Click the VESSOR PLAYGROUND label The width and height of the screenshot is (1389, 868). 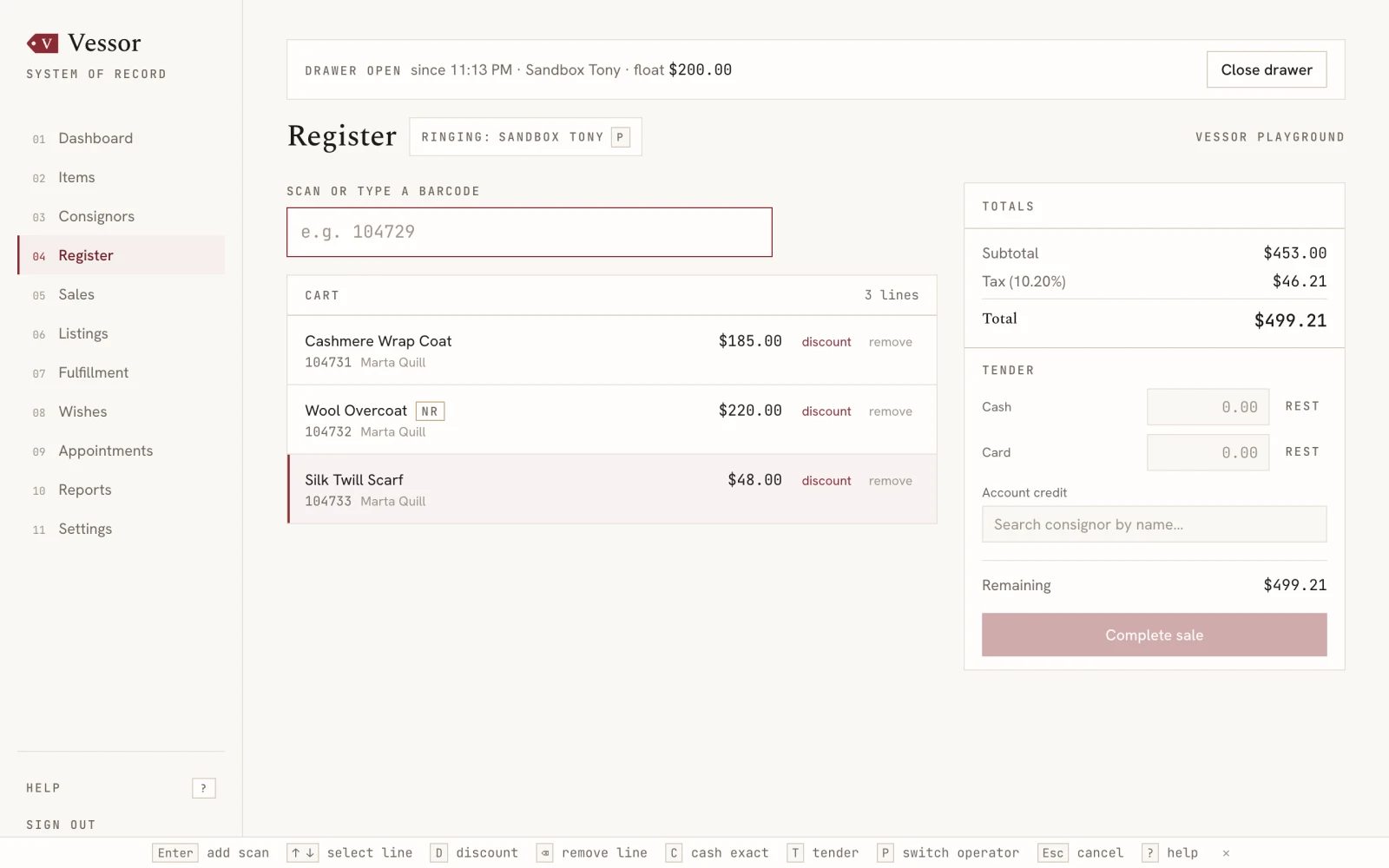tap(1270, 137)
